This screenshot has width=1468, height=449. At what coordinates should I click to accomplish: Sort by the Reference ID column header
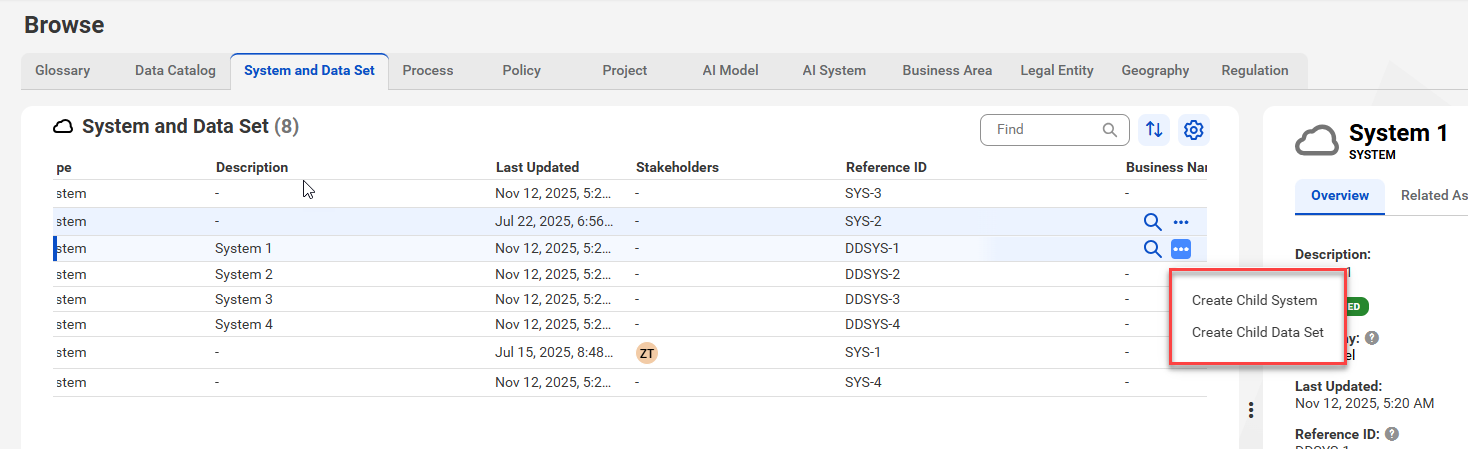[886, 168]
